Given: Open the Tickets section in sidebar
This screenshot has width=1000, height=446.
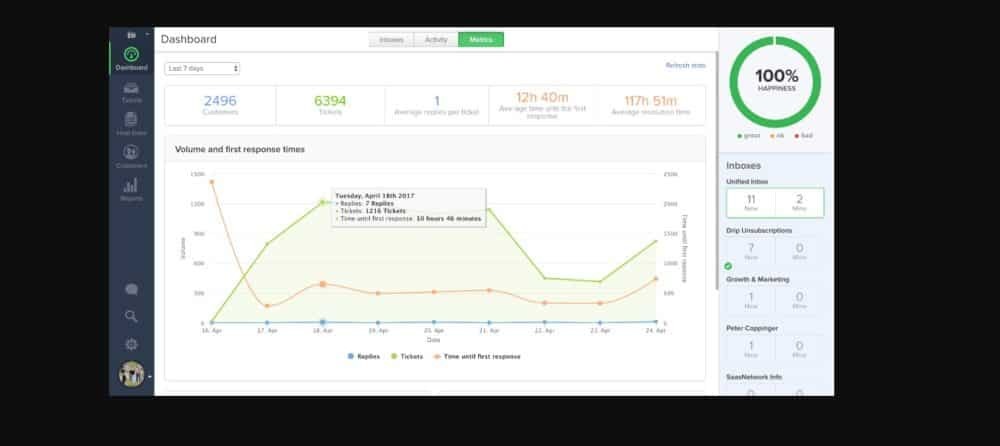Looking at the screenshot, I should pos(131,90).
